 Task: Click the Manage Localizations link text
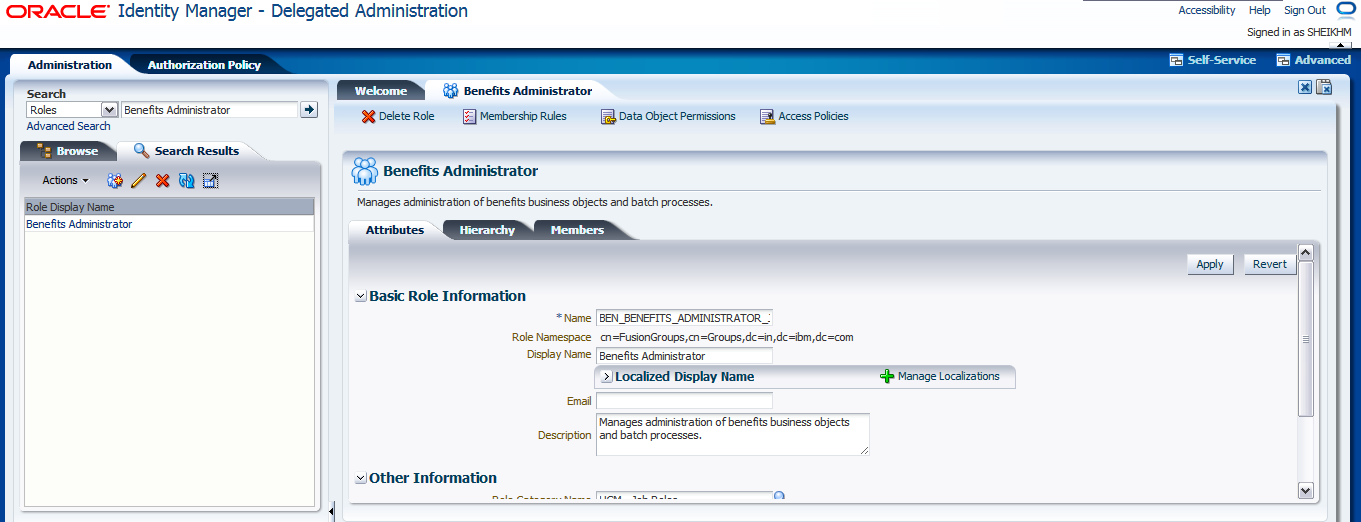949,376
